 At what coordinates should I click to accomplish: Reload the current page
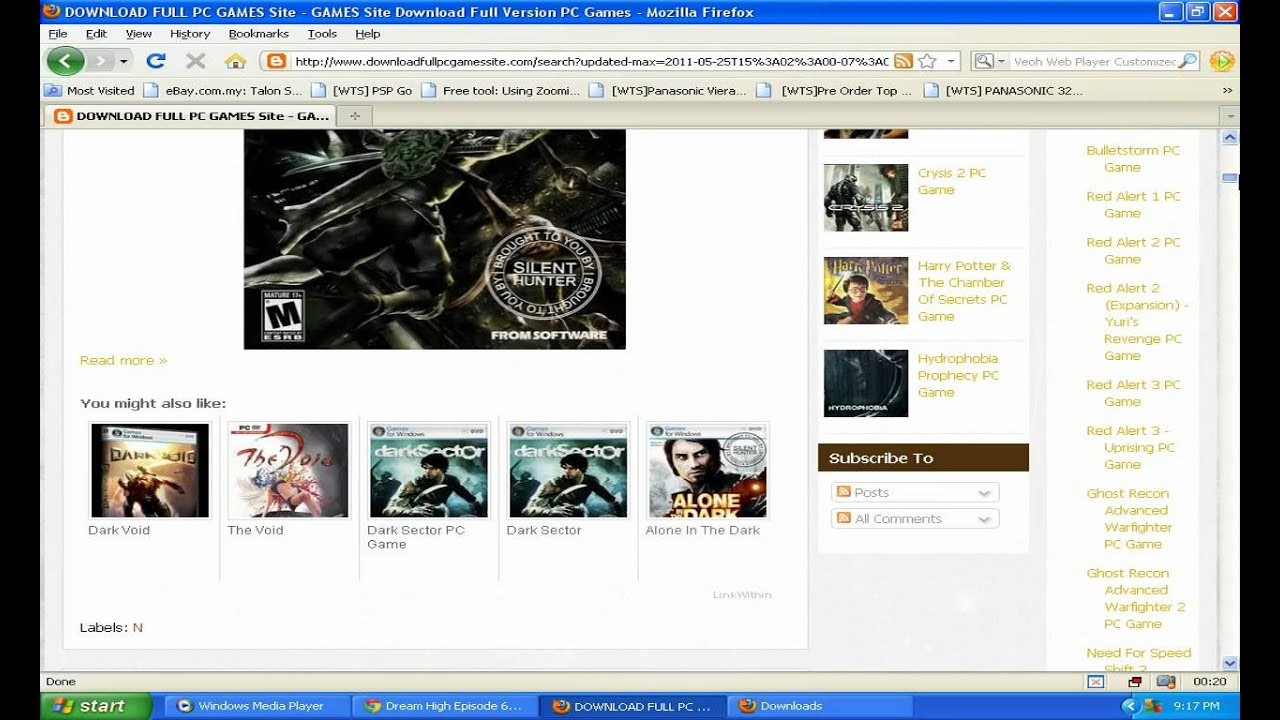pyautogui.click(x=155, y=61)
